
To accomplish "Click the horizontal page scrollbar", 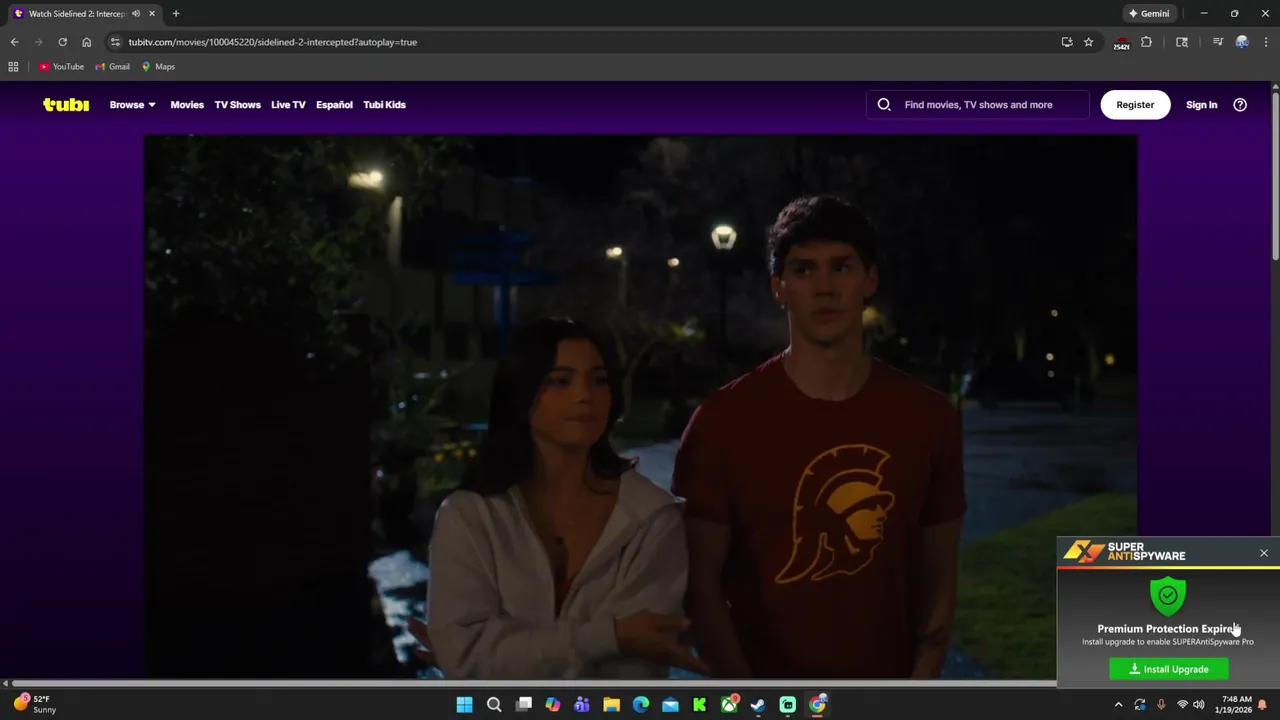I will pyautogui.click(x=534, y=683).
